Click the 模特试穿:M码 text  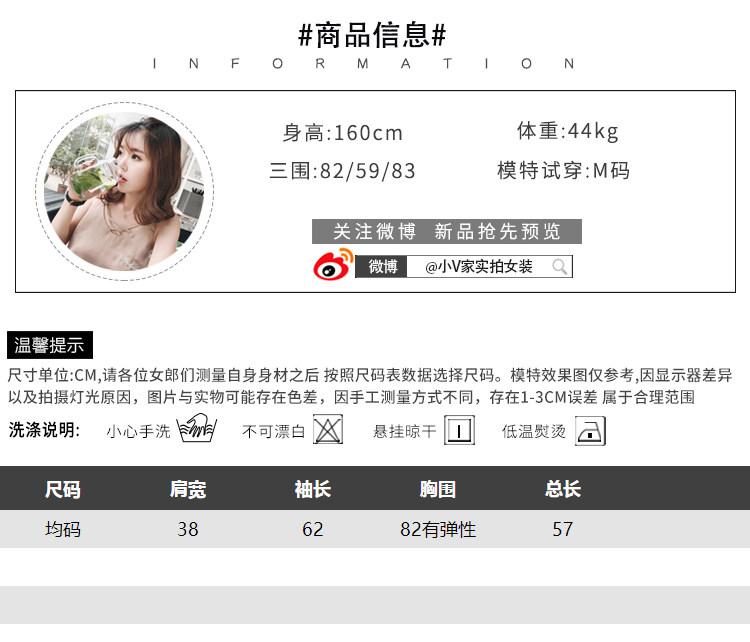pyautogui.click(x=563, y=170)
